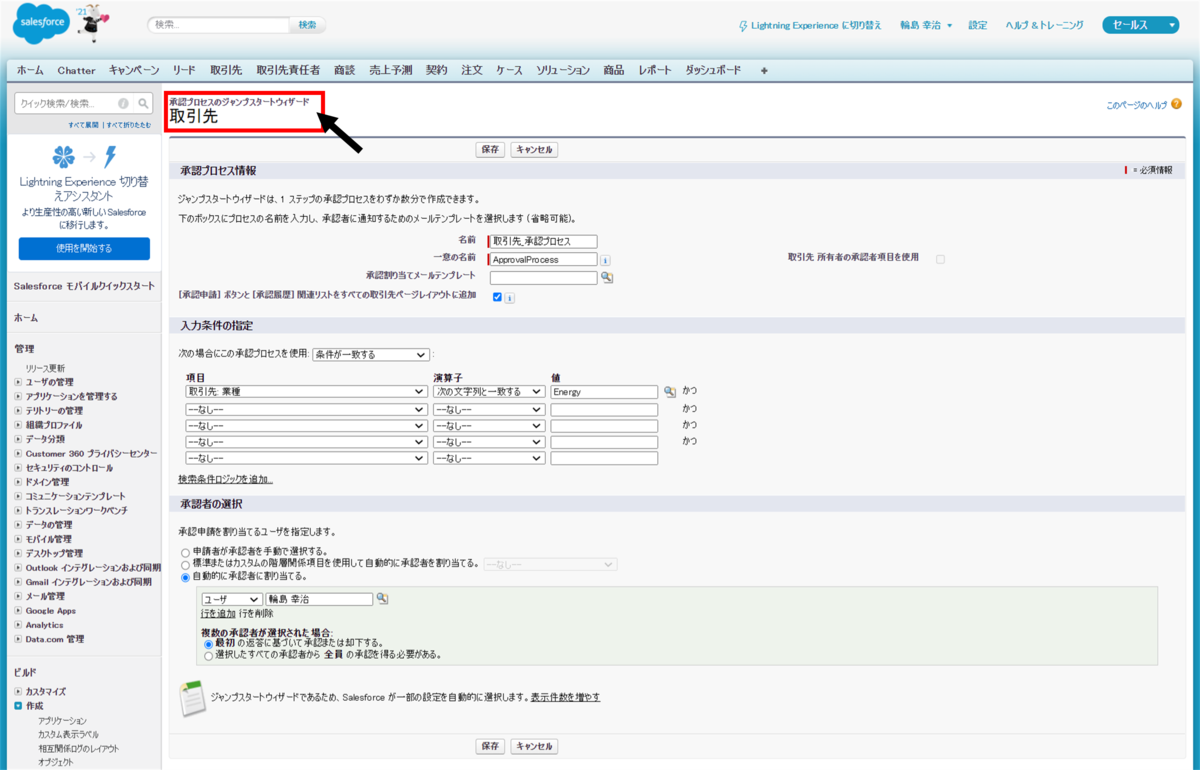
Task: Collapse the 作成 node under ビルド
Action: (18, 706)
